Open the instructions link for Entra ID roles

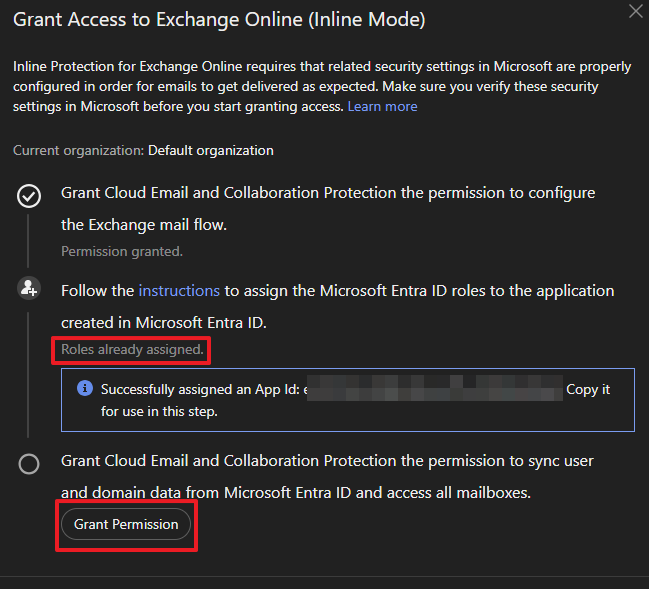pos(179,291)
